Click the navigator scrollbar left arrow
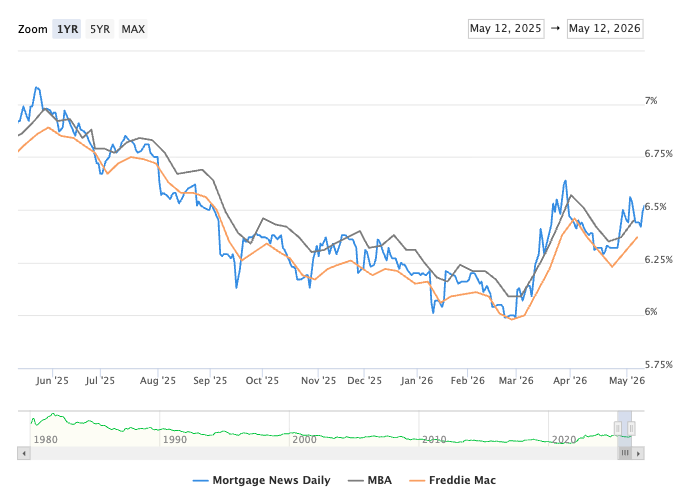 (24, 453)
